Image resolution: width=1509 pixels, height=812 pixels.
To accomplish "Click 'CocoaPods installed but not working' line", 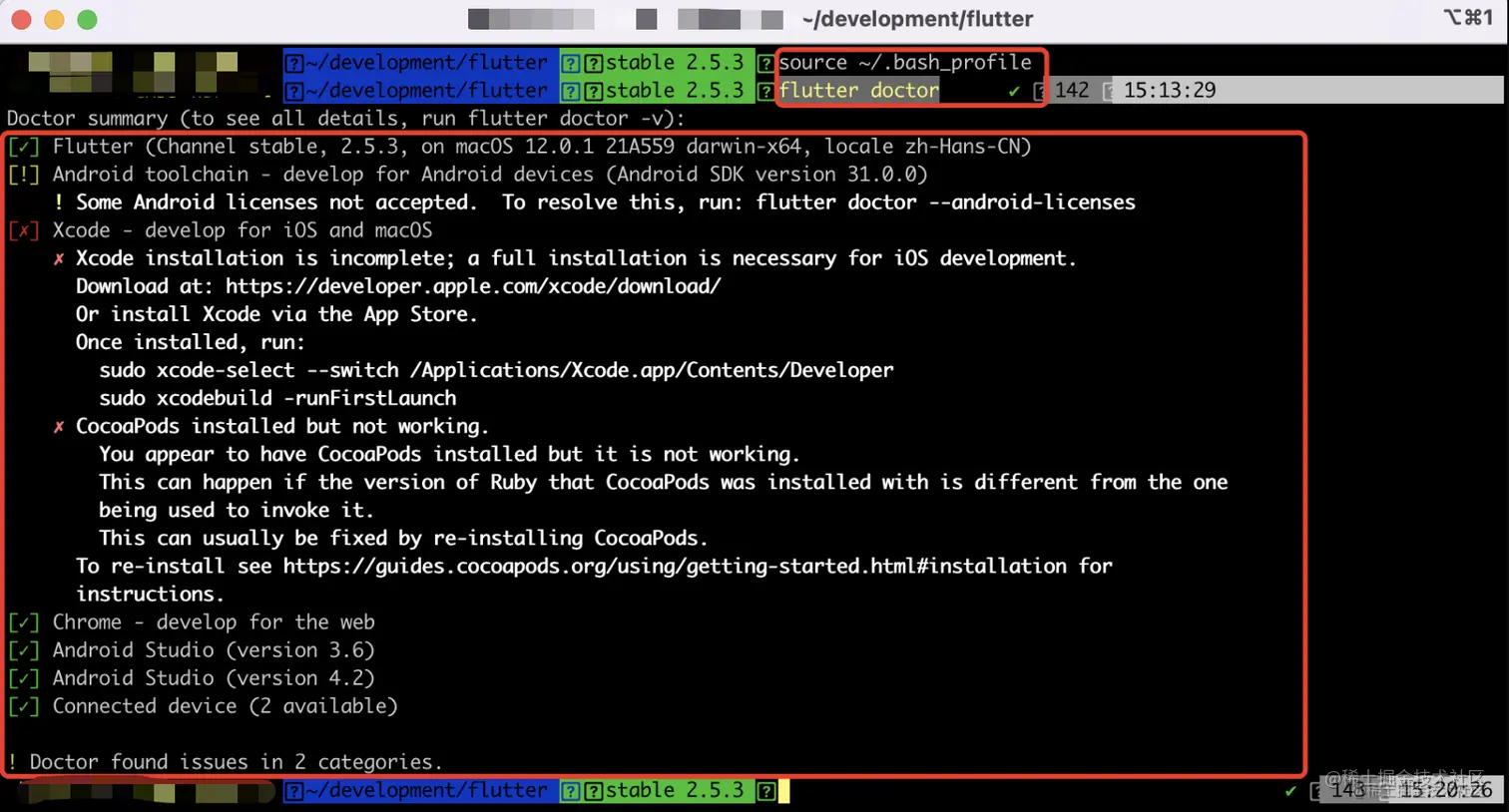I will pos(281,426).
